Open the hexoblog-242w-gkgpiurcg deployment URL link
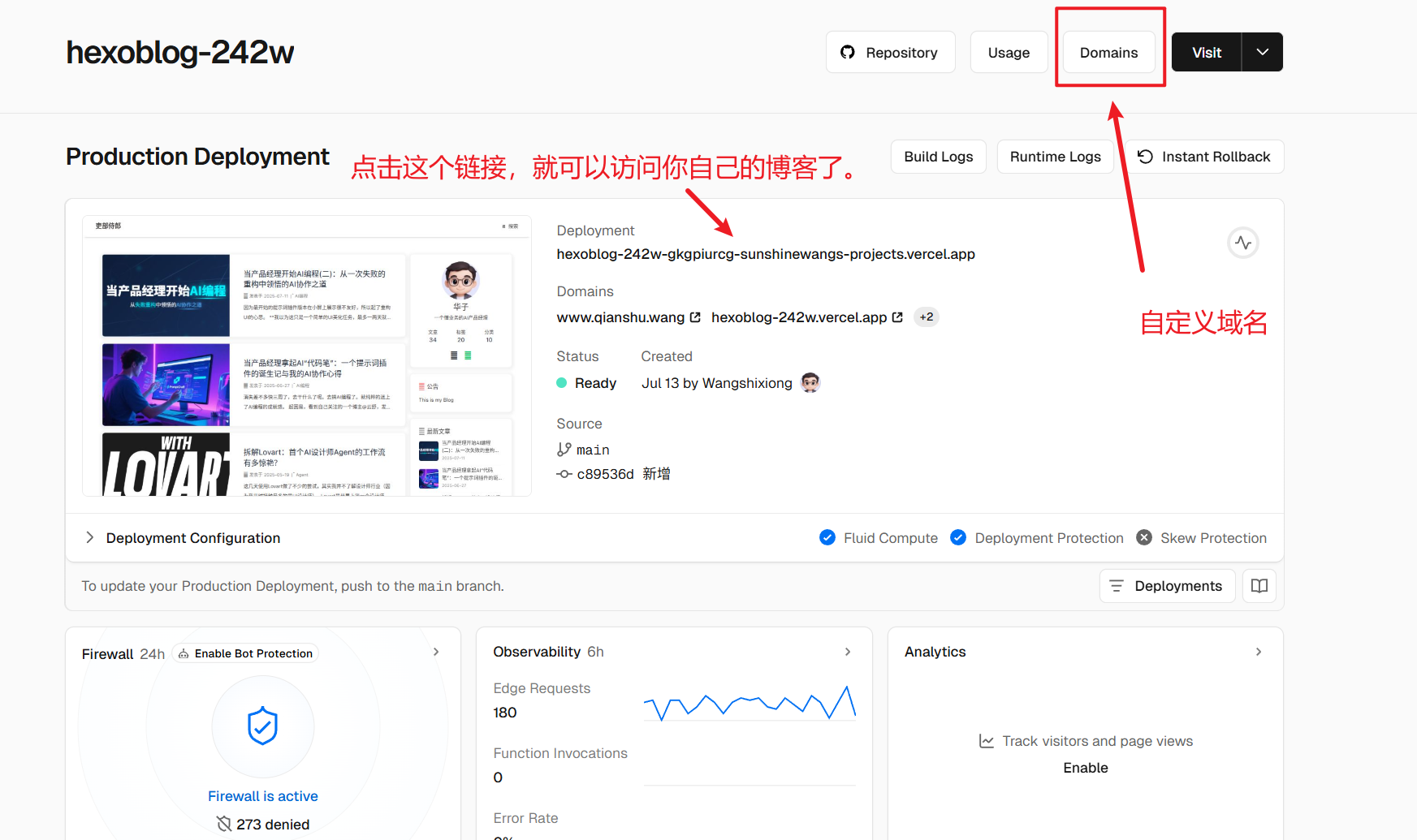The height and width of the screenshot is (840, 1417). (x=766, y=254)
